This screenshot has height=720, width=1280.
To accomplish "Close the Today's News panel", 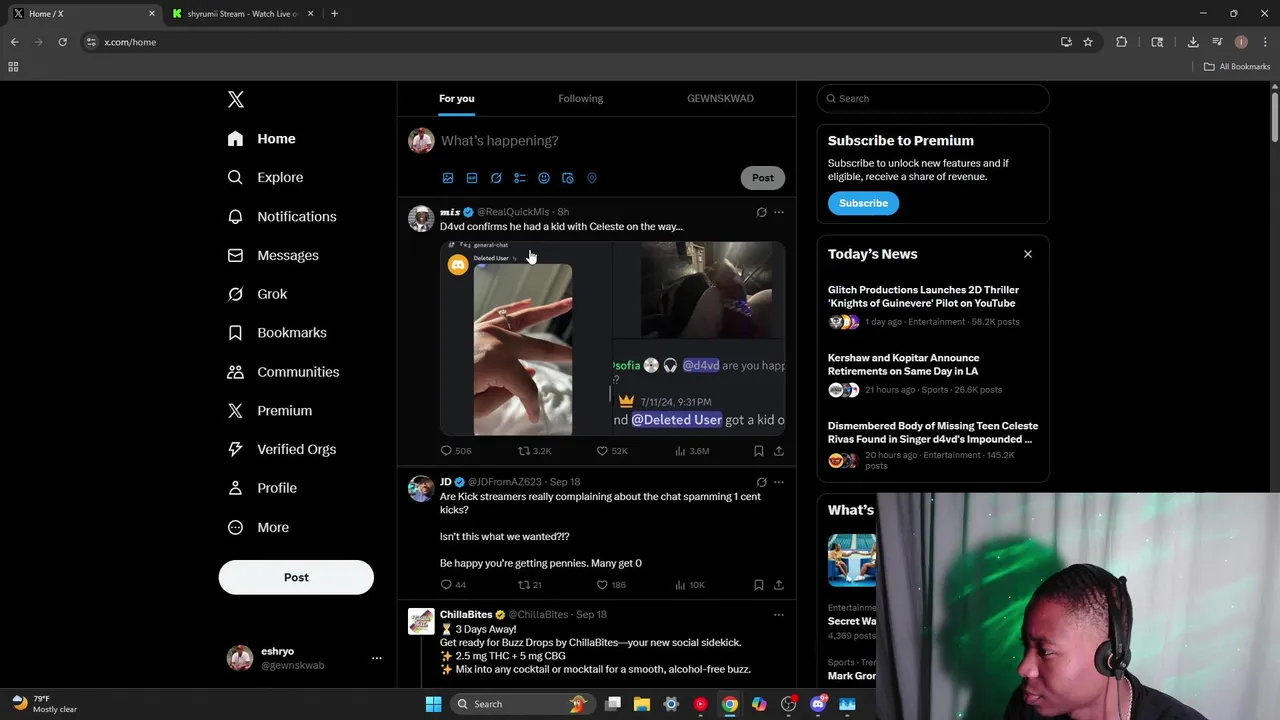I will click(1027, 254).
